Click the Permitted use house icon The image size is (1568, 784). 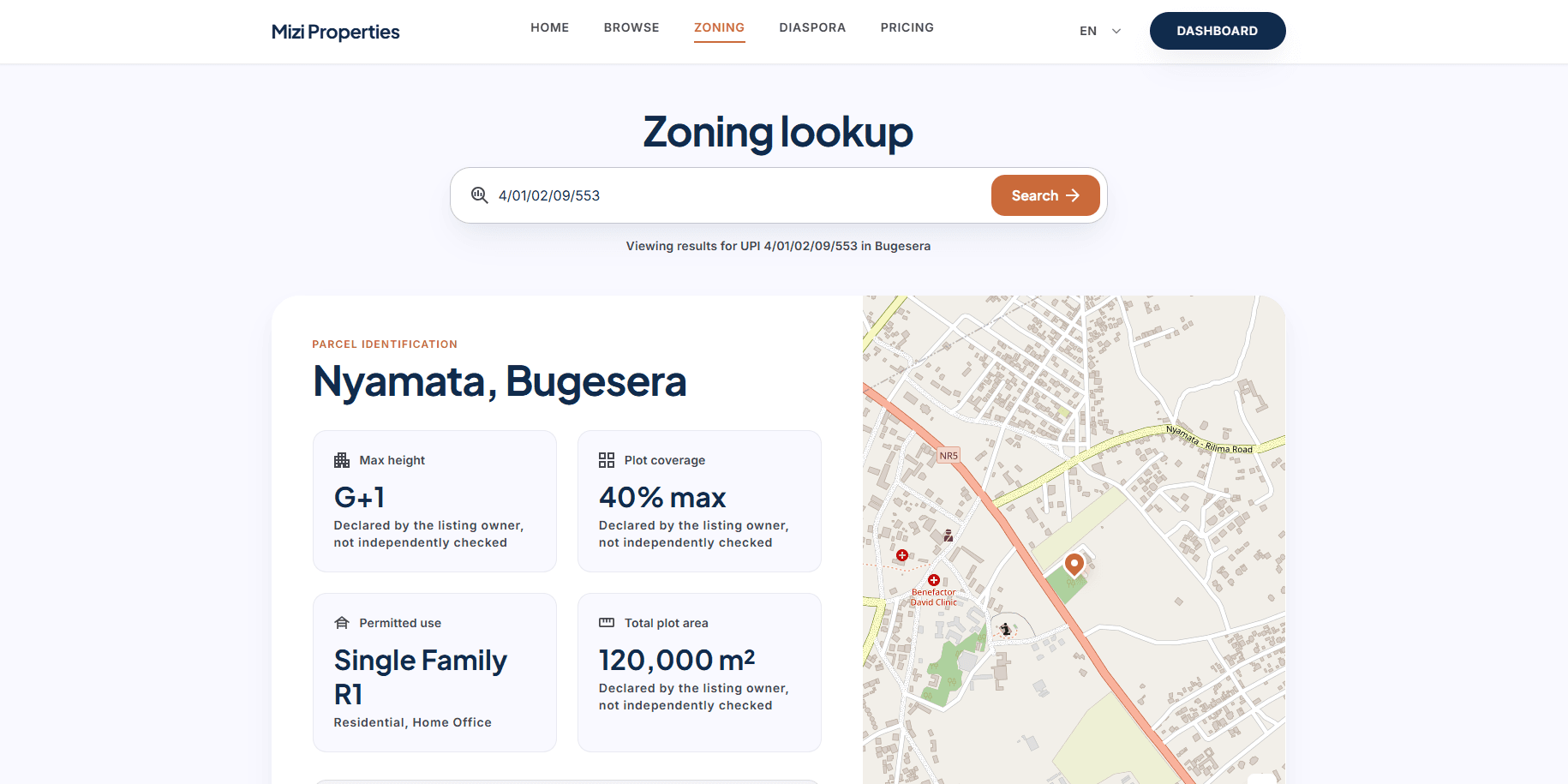(x=342, y=623)
